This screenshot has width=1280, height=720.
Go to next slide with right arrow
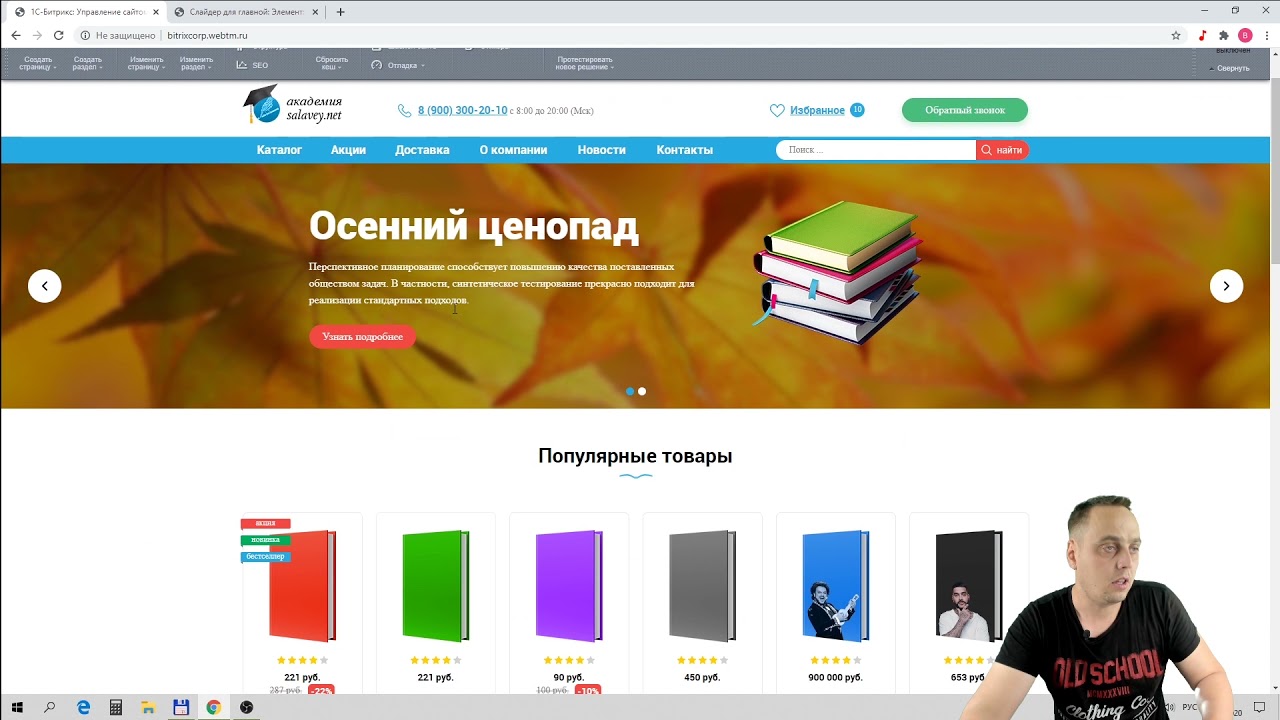(x=1226, y=286)
